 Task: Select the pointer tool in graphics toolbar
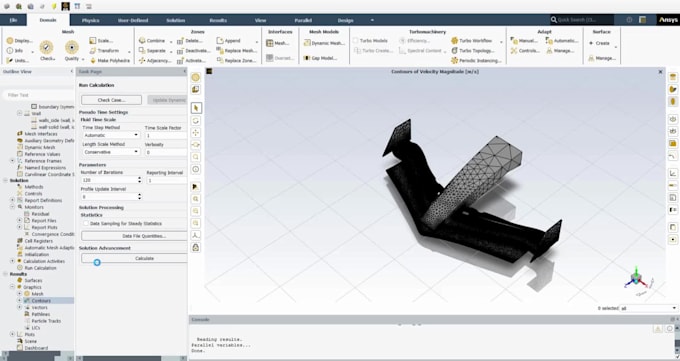click(196, 108)
